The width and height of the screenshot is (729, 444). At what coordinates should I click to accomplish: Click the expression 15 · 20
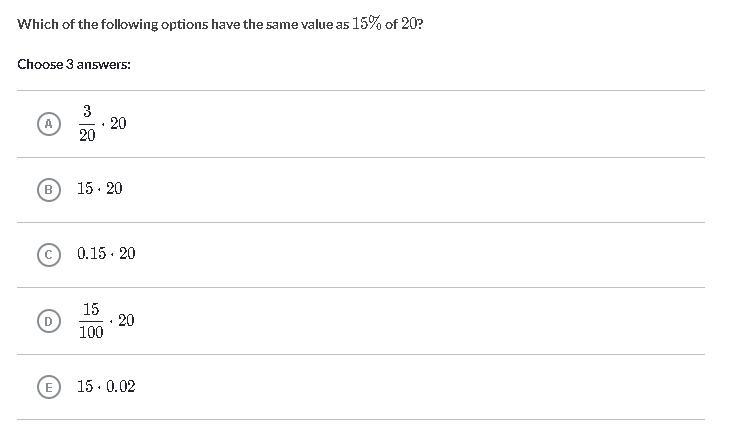[x=100, y=189]
